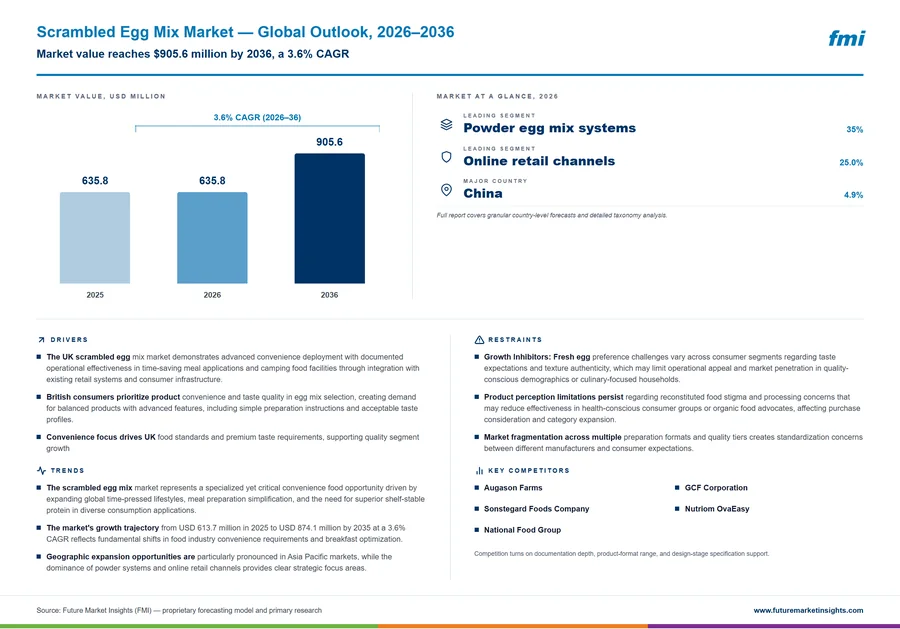Click the Trends section heading
The height and width of the screenshot is (629, 900).
[67, 471]
